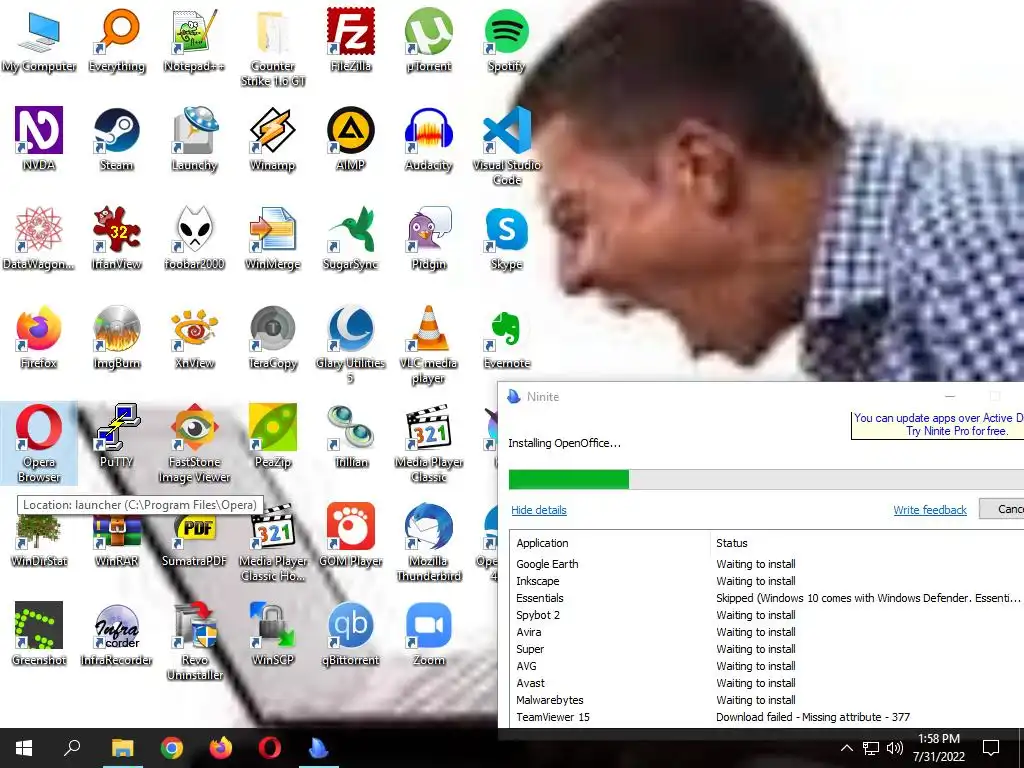Select the AIMP desktop icon
Image resolution: width=1024 pixels, height=768 pixels.
point(351,140)
